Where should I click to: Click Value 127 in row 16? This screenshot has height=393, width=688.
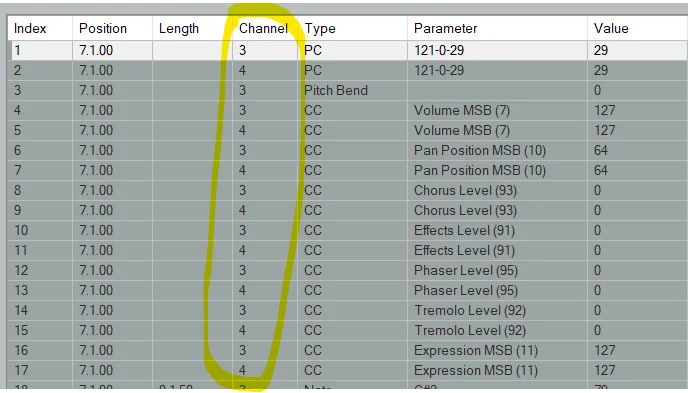coord(638,350)
